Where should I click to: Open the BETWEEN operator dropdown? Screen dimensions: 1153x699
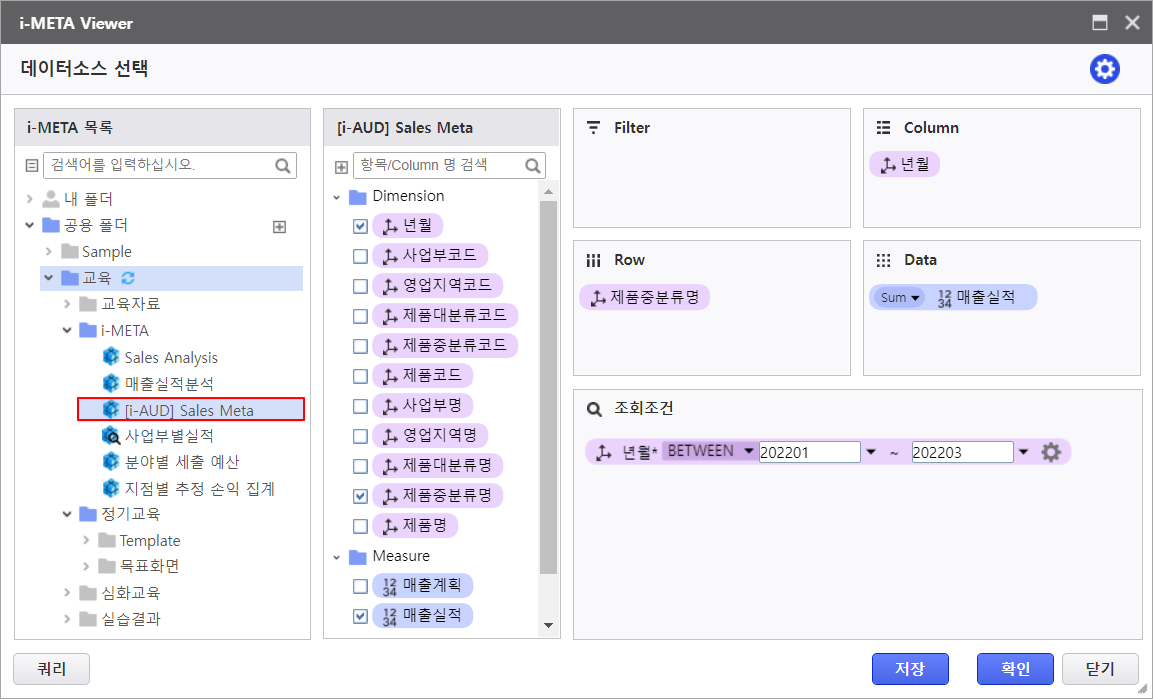(x=709, y=451)
